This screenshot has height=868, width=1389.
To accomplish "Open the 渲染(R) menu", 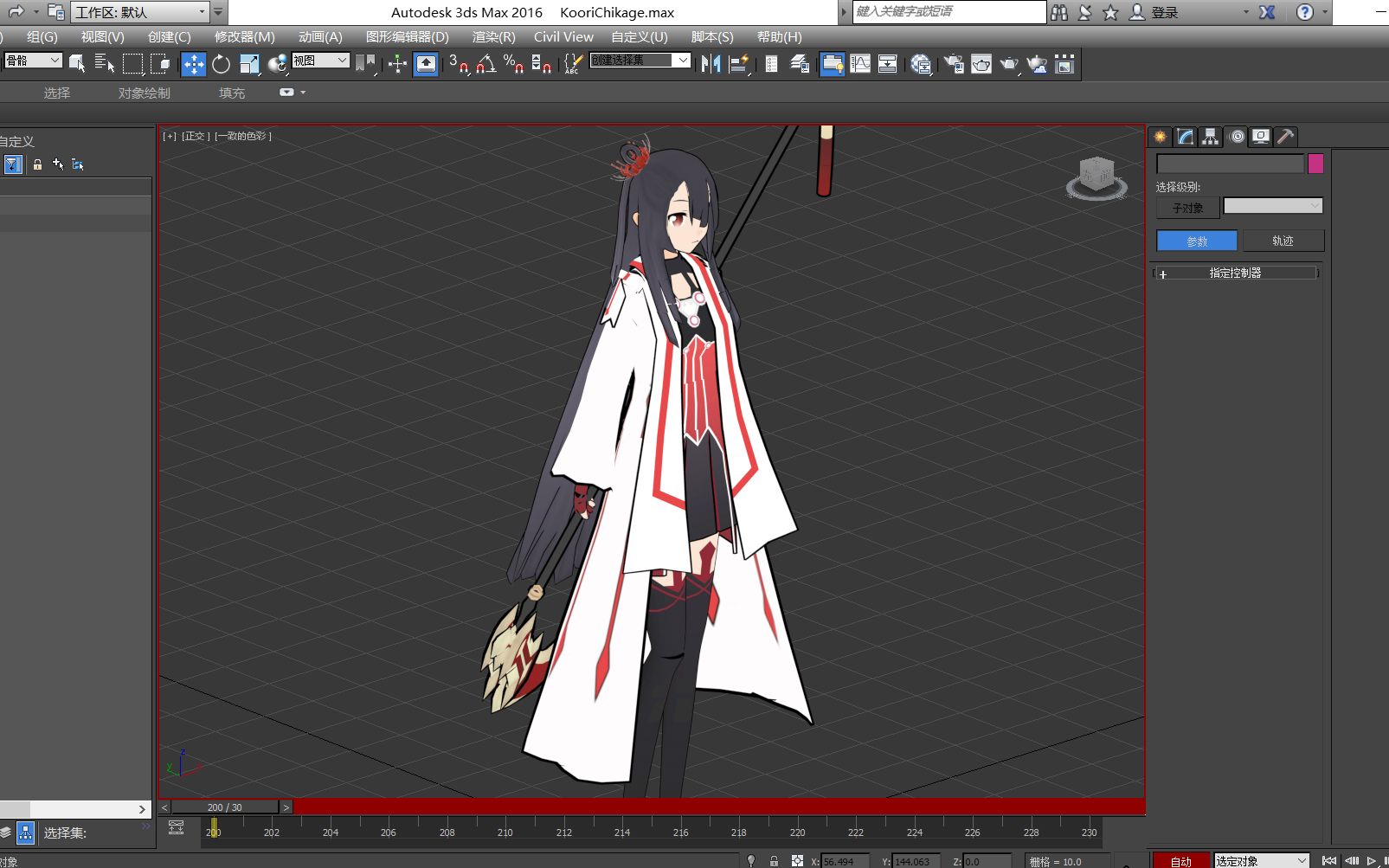I will 493,37.
